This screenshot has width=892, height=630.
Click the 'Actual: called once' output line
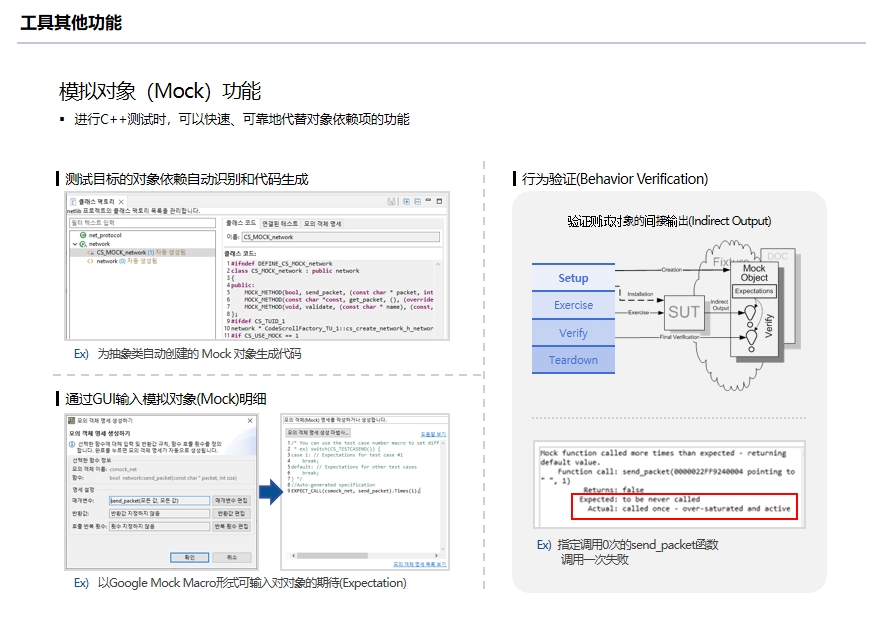point(689,508)
